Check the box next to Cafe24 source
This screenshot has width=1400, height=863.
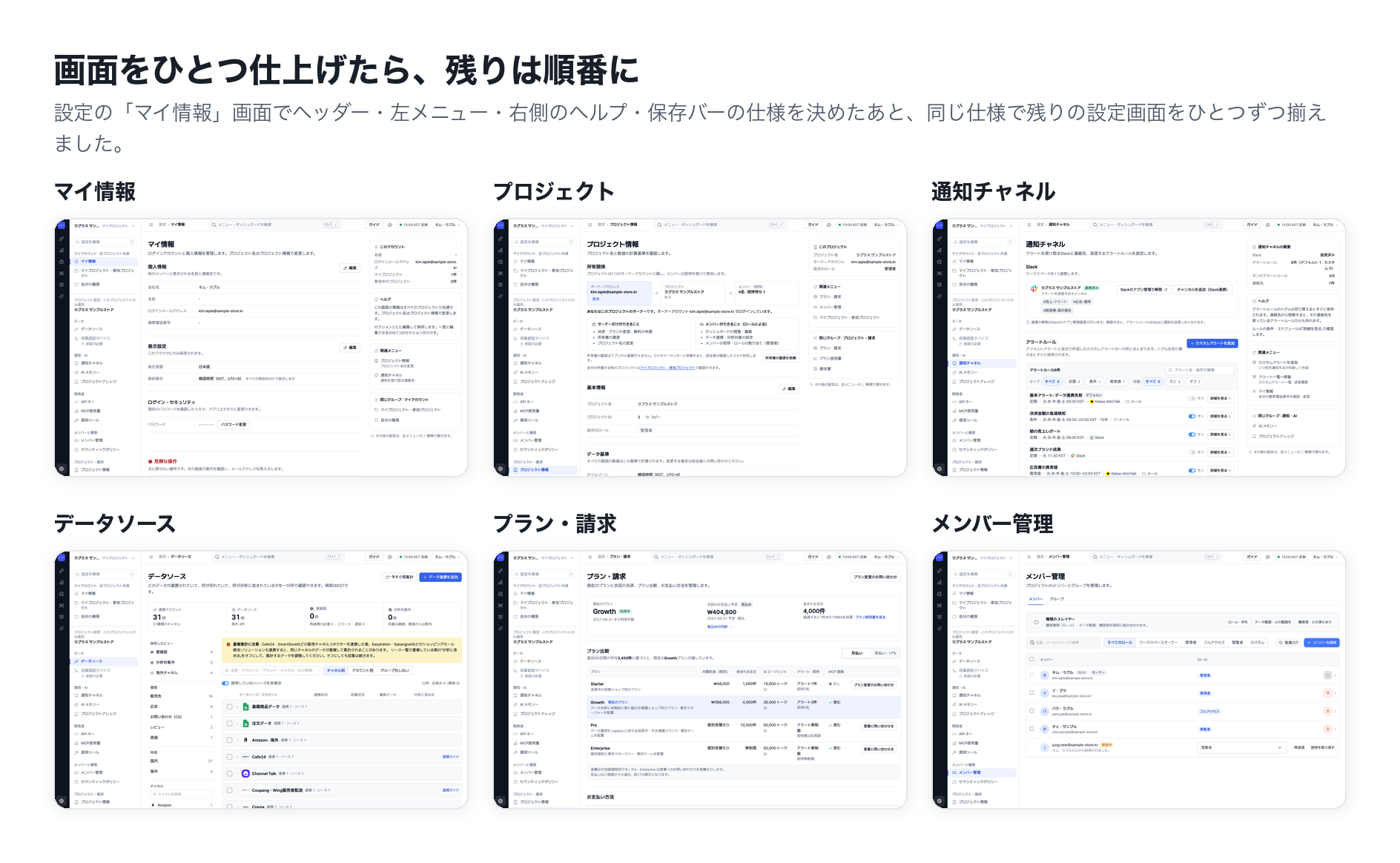tap(230, 757)
